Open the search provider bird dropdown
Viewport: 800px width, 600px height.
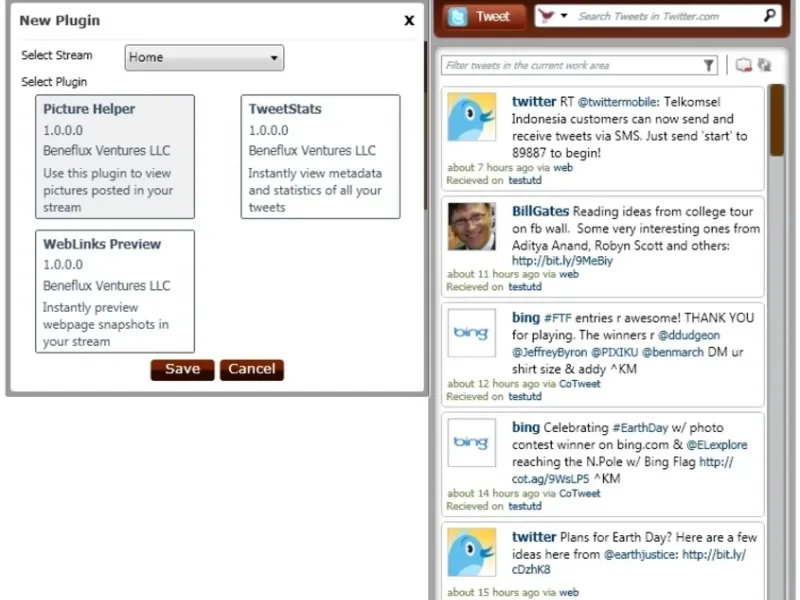point(553,16)
